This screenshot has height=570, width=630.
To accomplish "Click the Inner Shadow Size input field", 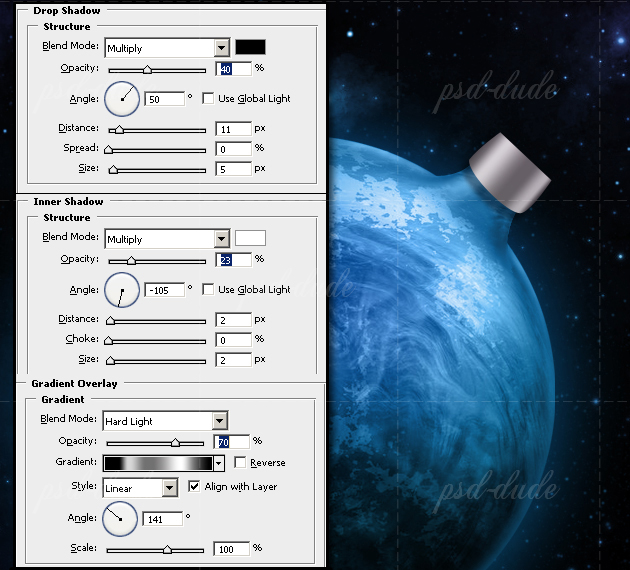I will [232, 359].
